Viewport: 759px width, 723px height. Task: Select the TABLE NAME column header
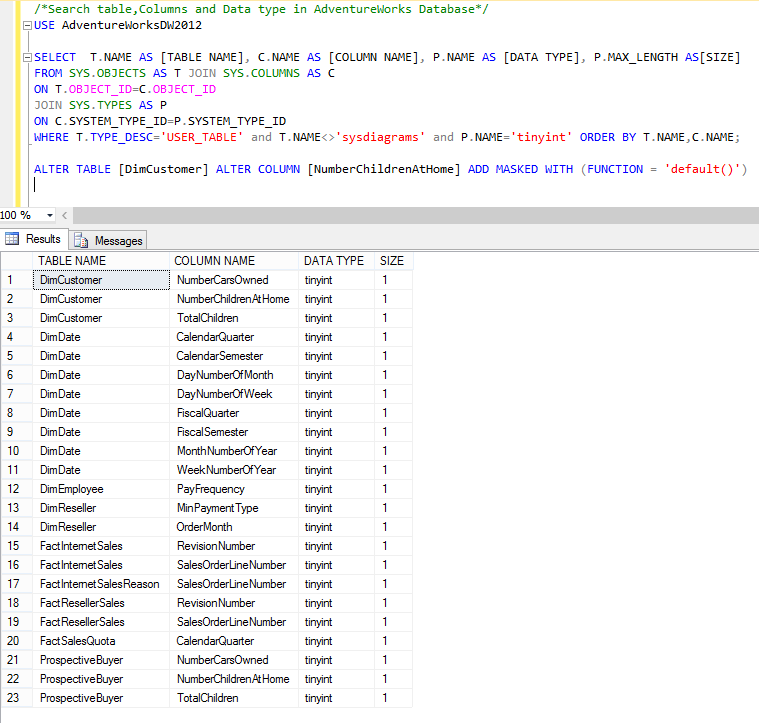tap(101, 261)
